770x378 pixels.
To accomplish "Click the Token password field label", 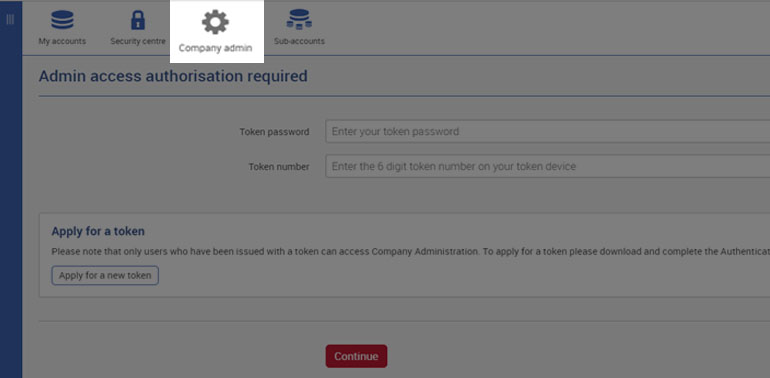I will [x=275, y=132].
